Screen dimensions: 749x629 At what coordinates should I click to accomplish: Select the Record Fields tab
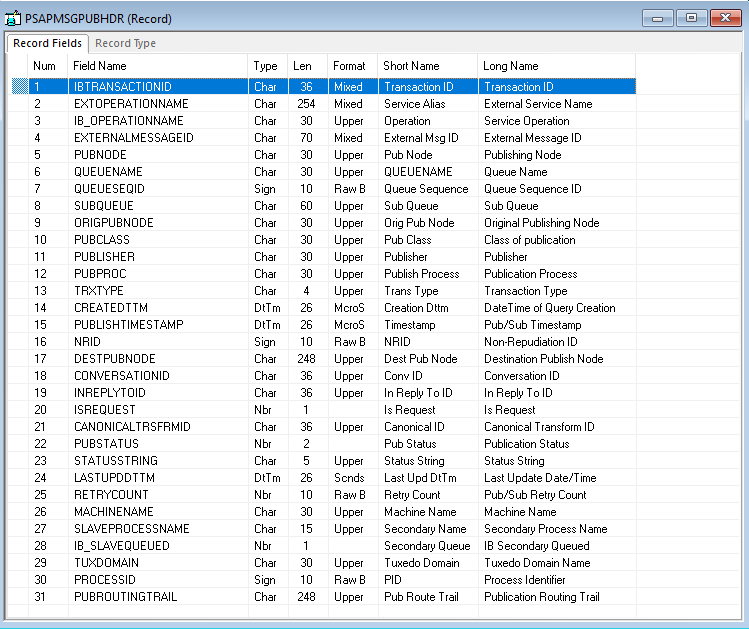47,43
